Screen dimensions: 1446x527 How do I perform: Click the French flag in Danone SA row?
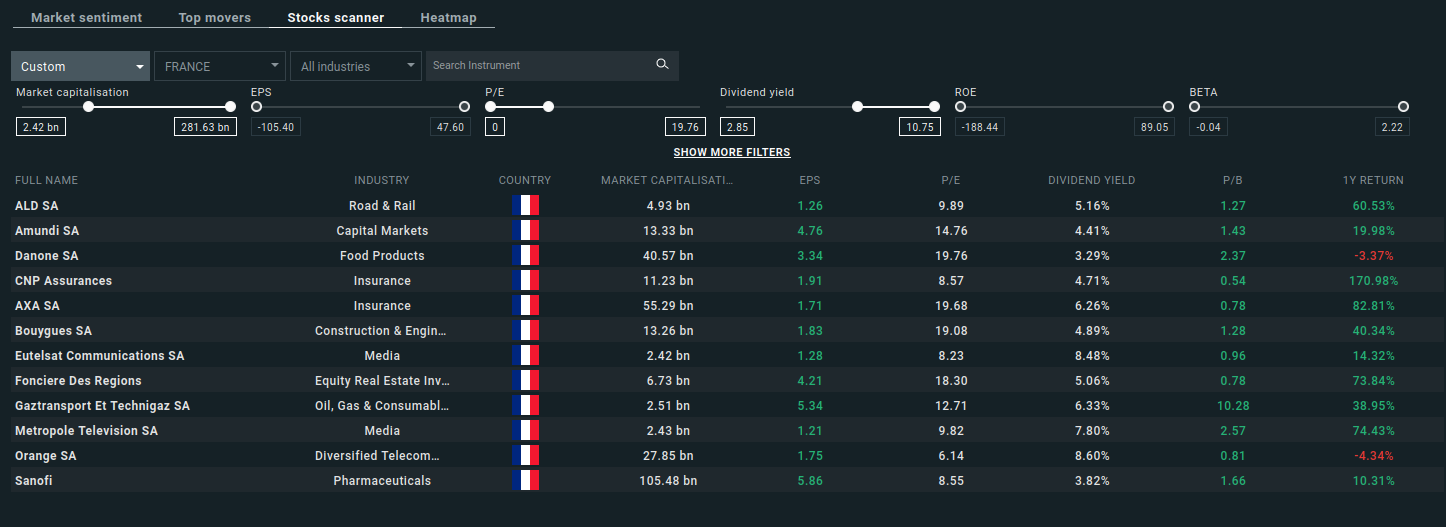tap(525, 256)
